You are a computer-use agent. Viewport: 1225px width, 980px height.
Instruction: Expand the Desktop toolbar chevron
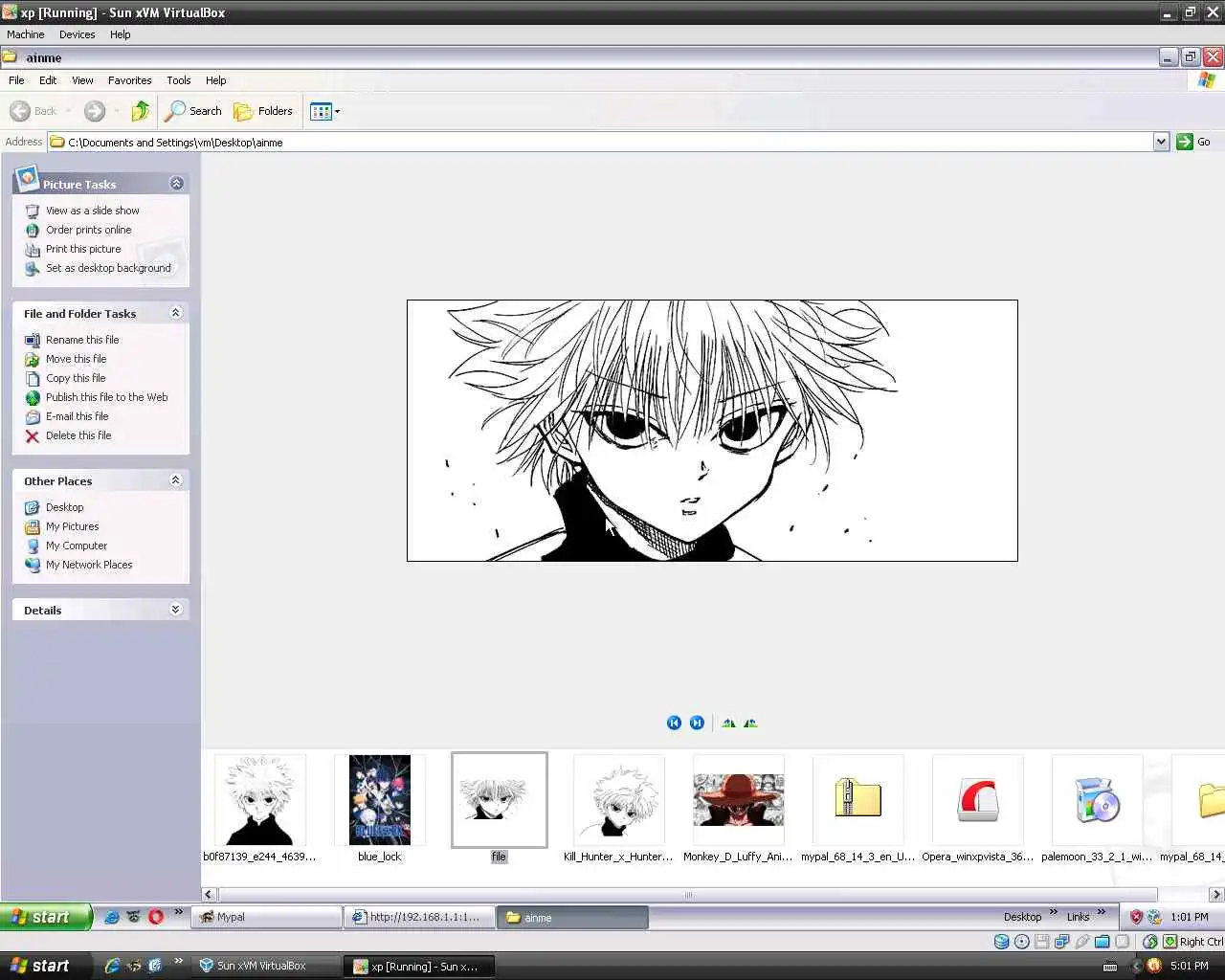[1054, 912]
